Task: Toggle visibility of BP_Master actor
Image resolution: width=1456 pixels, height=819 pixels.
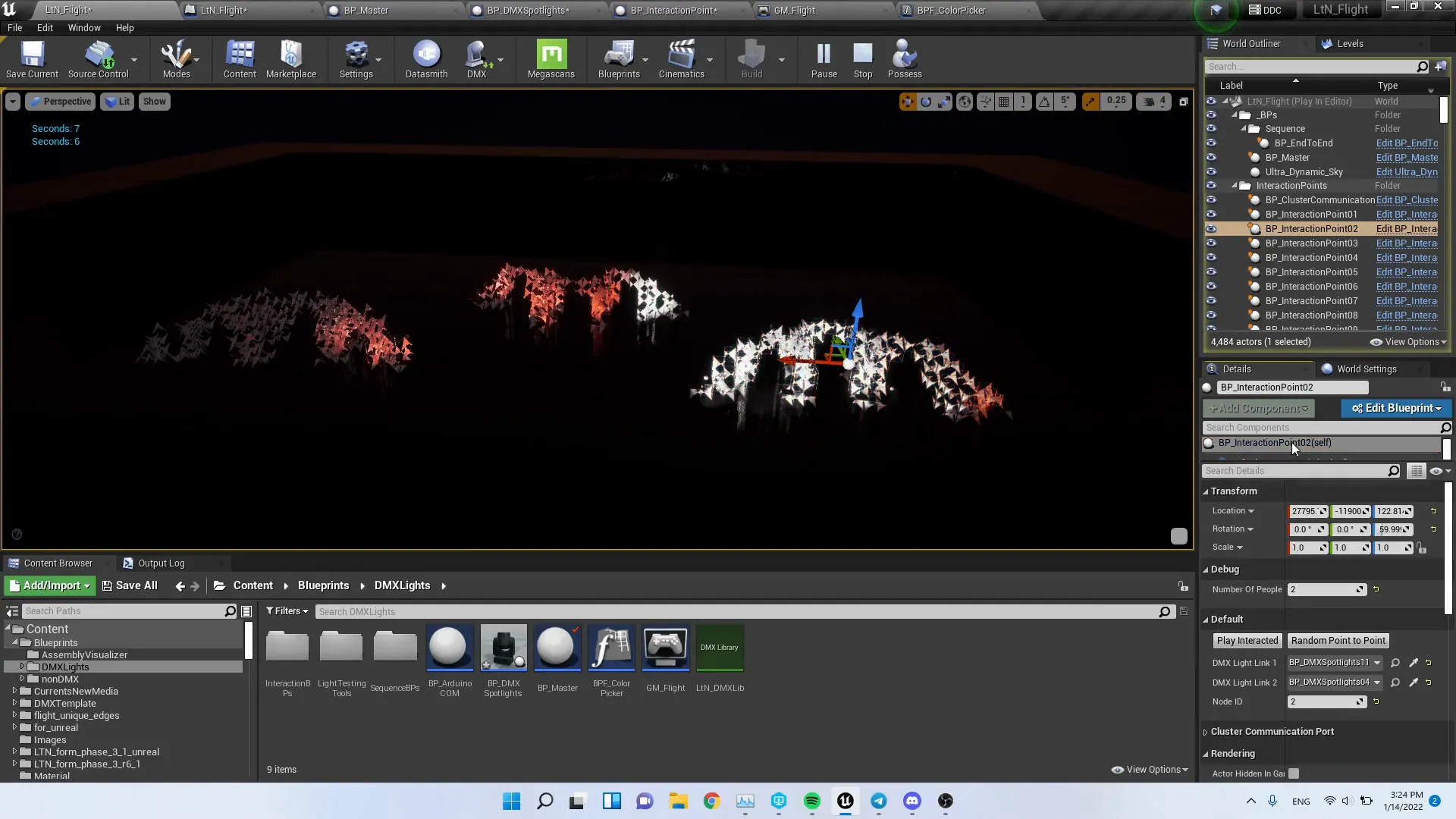Action: tap(1211, 158)
